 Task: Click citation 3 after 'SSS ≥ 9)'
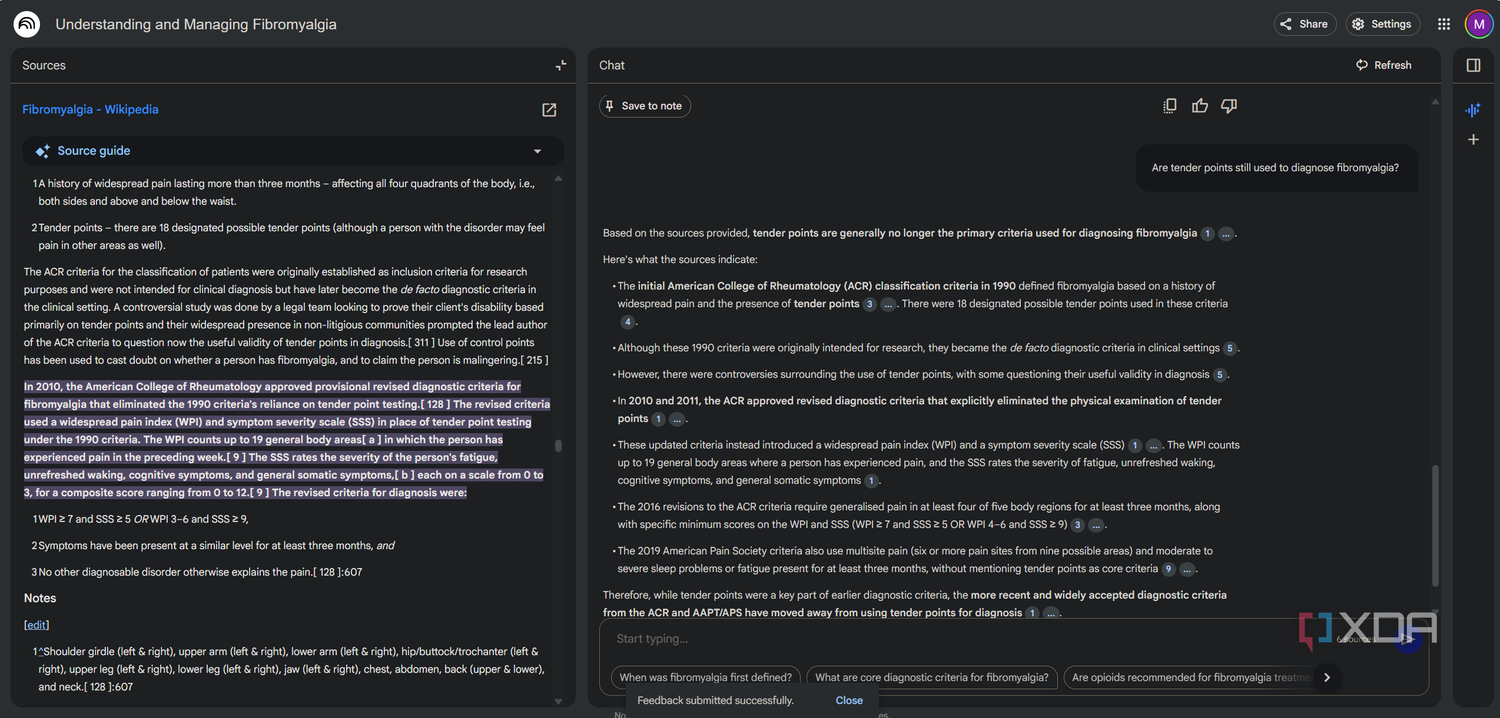tap(1077, 525)
